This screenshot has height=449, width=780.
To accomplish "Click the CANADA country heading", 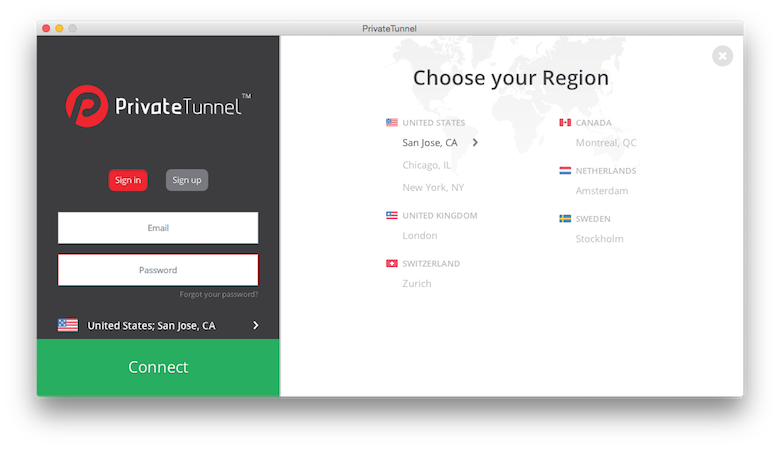I will [x=593, y=123].
